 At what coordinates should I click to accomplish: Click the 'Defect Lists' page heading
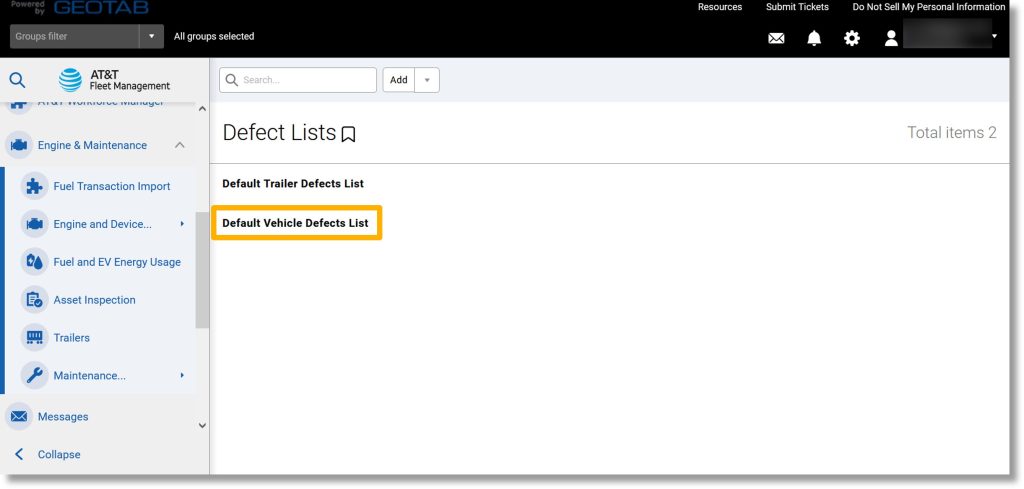[x=279, y=133]
